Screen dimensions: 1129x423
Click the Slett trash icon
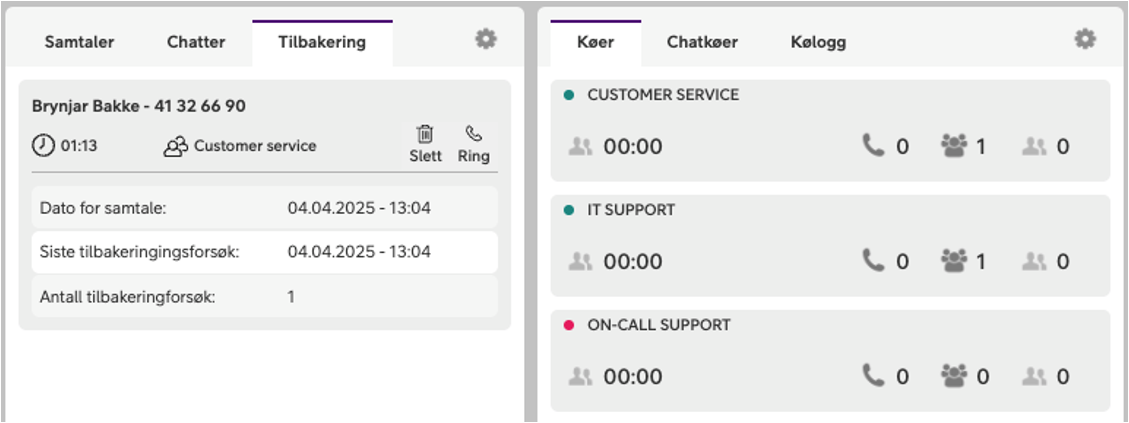425,133
